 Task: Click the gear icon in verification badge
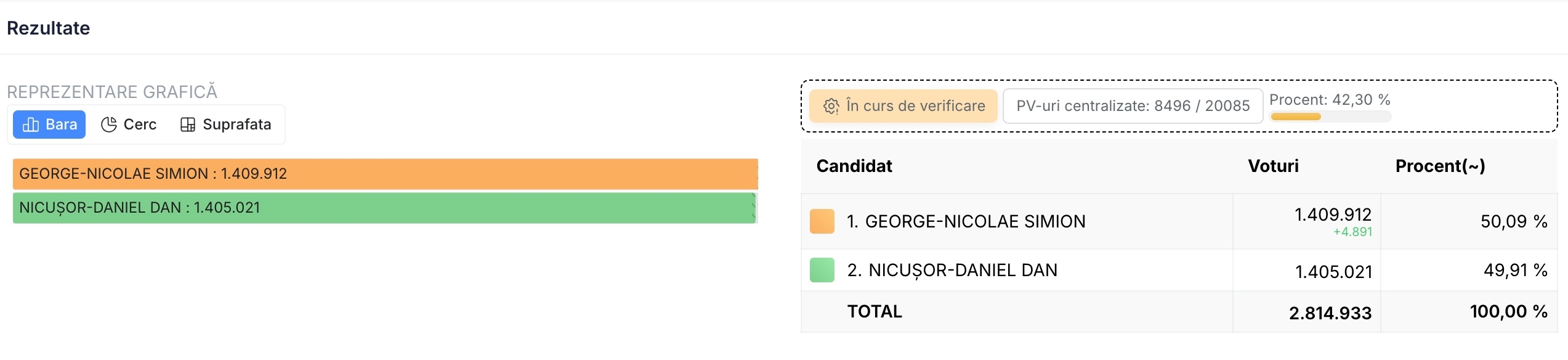(831, 107)
